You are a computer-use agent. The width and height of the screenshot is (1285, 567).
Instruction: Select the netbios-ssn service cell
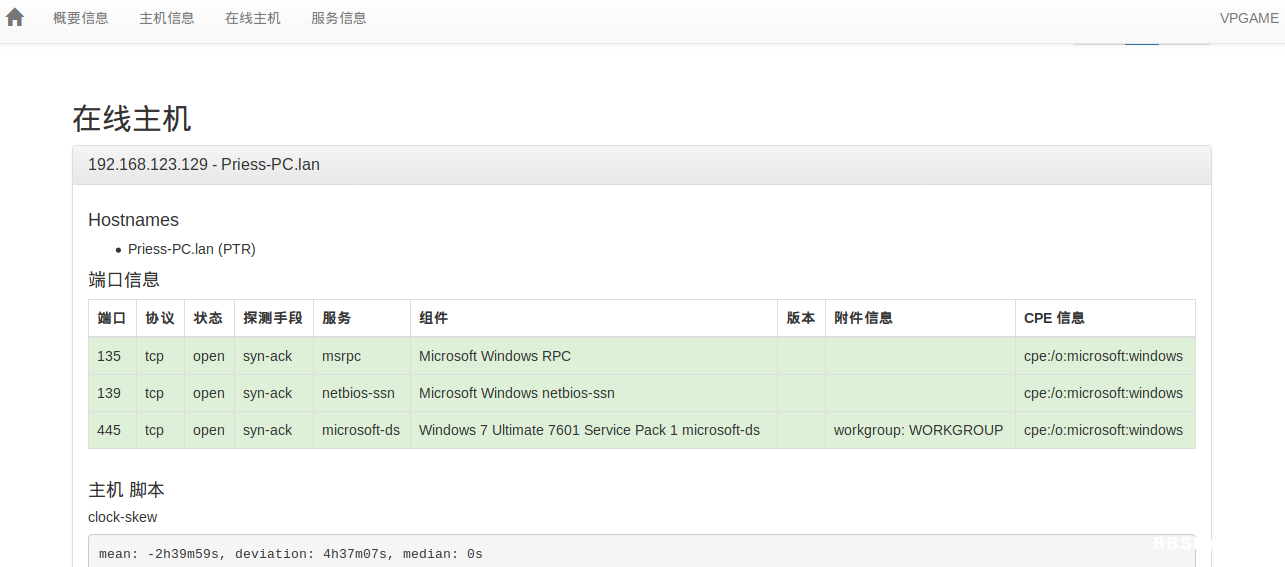(x=358, y=393)
